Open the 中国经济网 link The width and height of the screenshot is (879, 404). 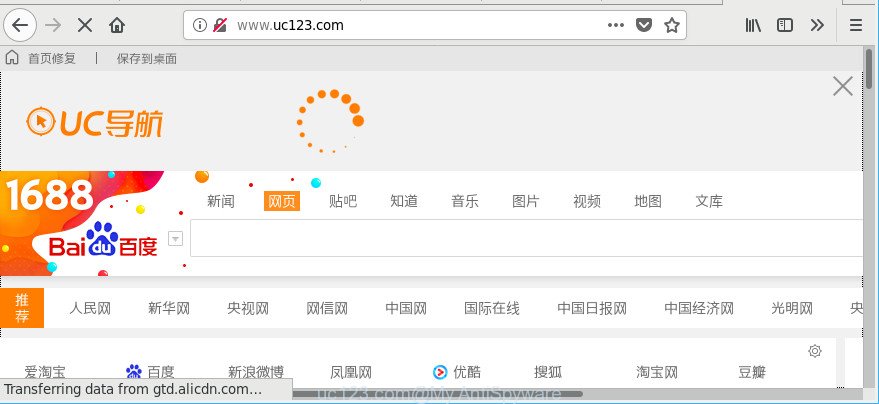(699, 308)
